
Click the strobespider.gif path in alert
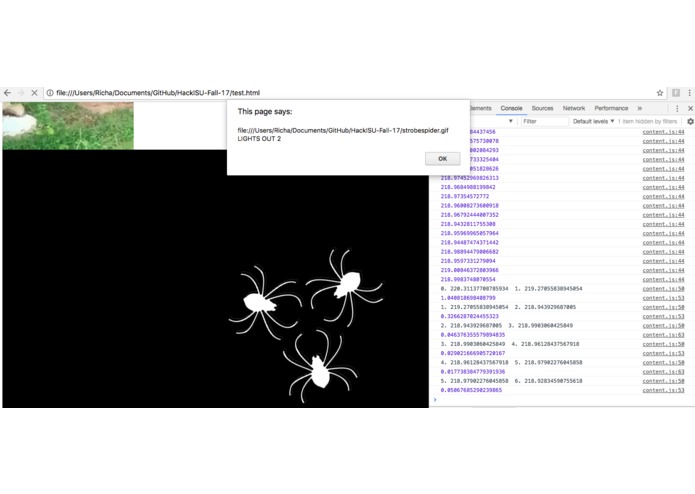pos(343,130)
